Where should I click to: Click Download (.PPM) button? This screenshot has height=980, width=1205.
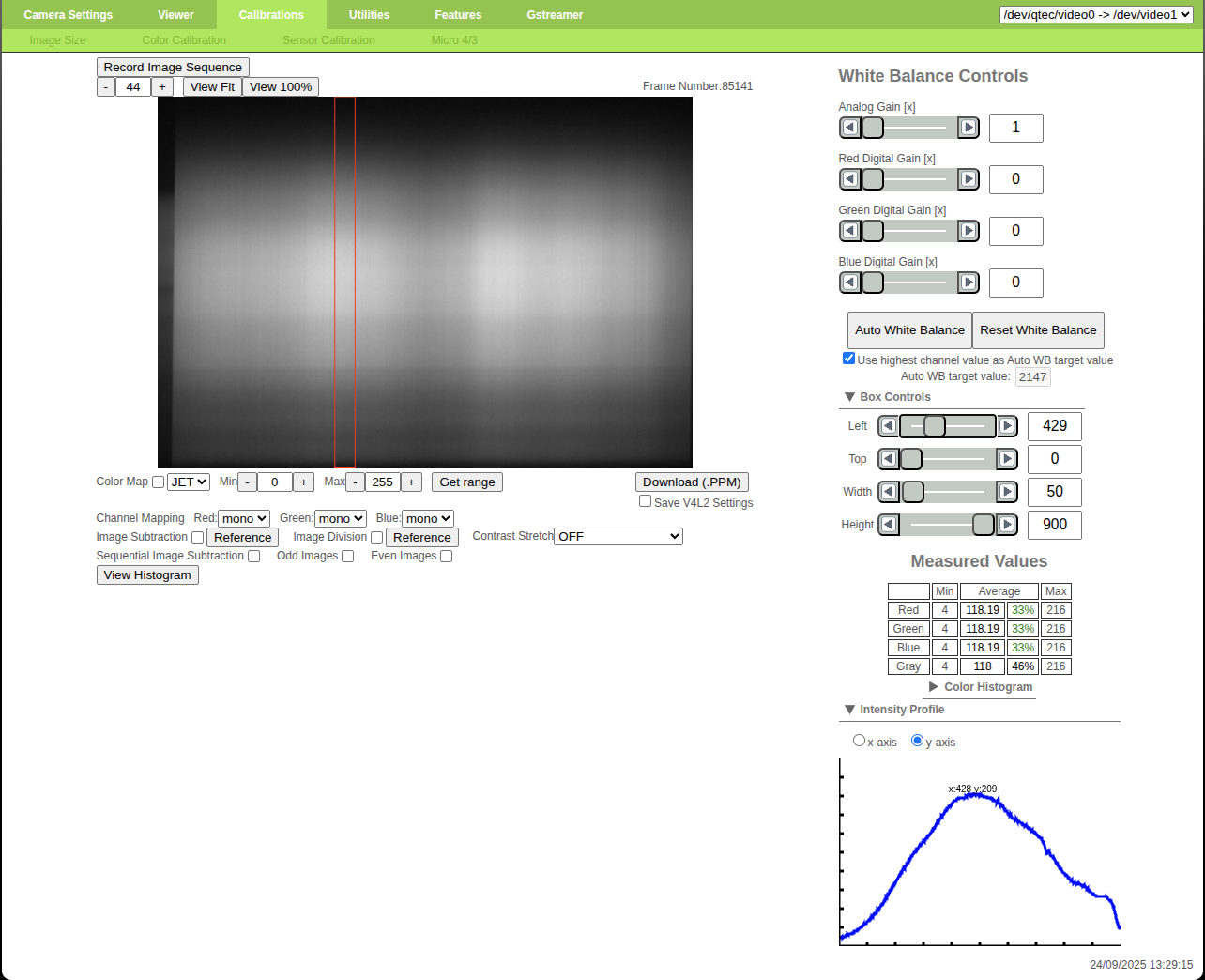(x=692, y=482)
